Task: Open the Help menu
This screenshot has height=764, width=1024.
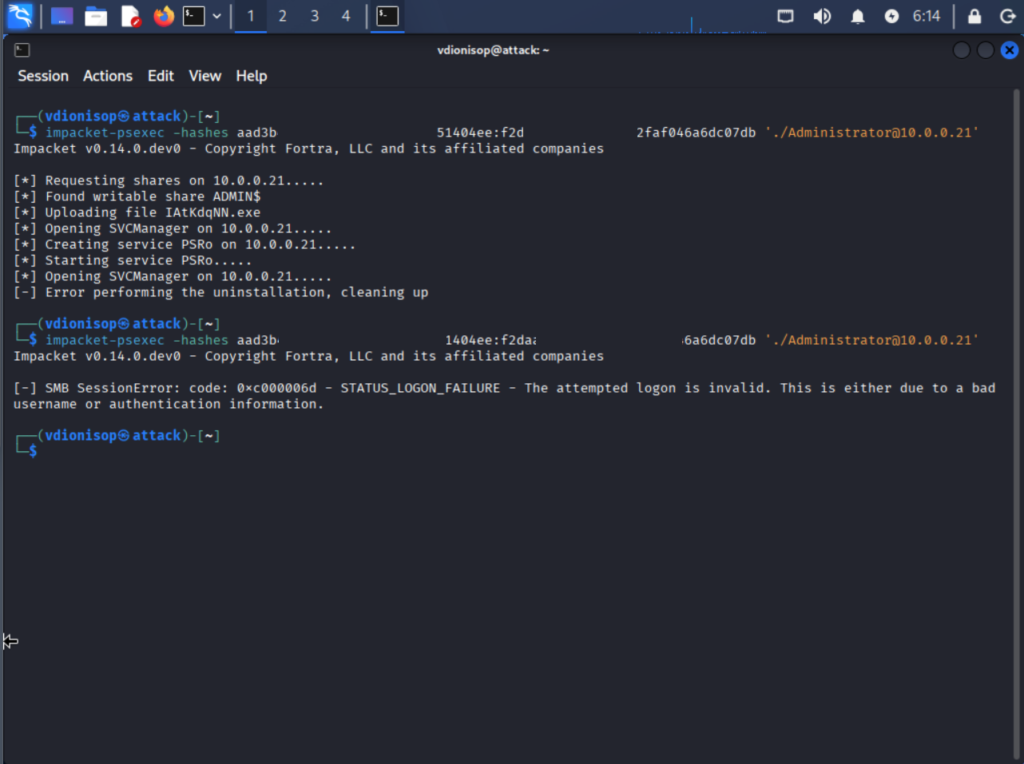Action: coord(251,76)
